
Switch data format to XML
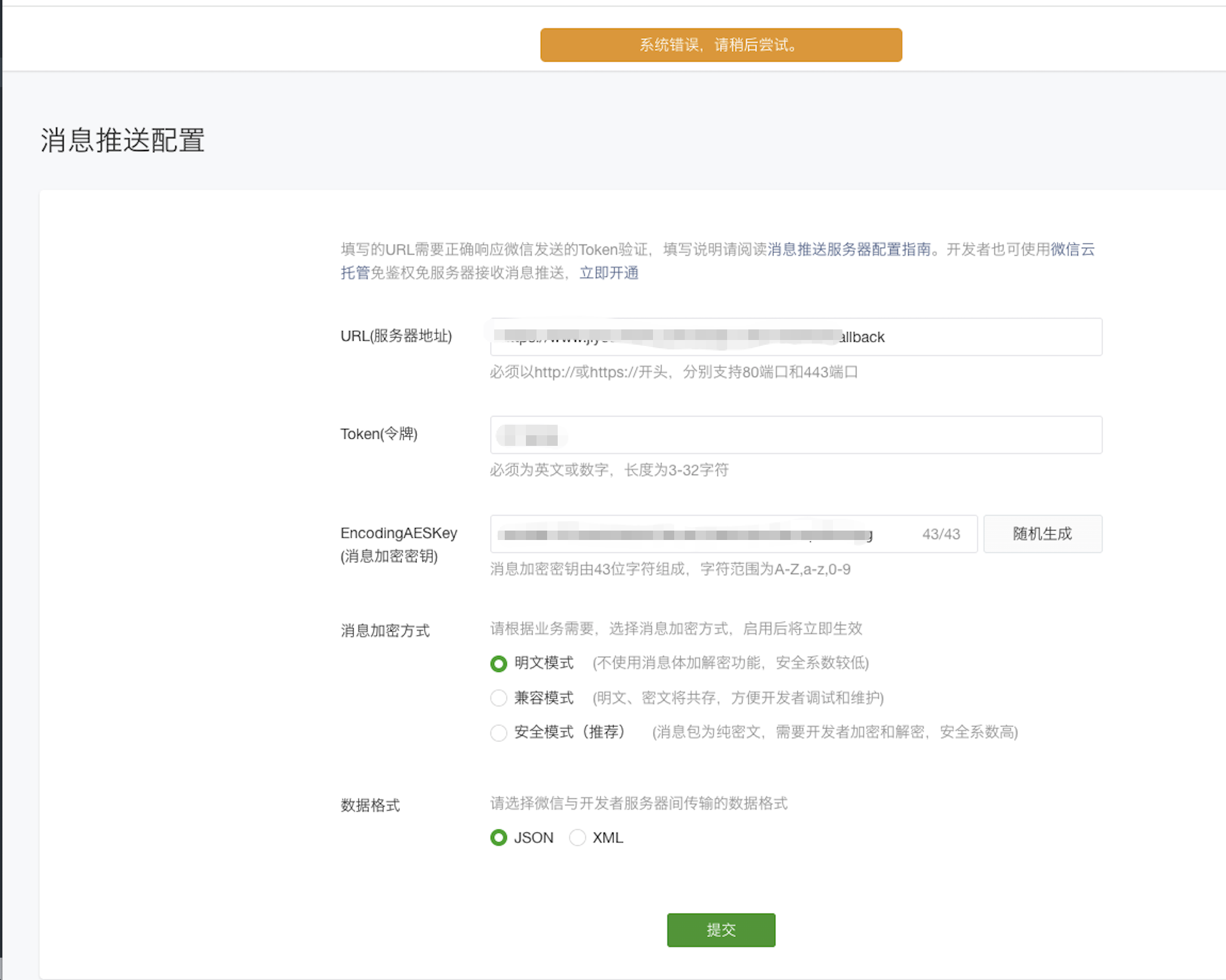click(x=578, y=837)
